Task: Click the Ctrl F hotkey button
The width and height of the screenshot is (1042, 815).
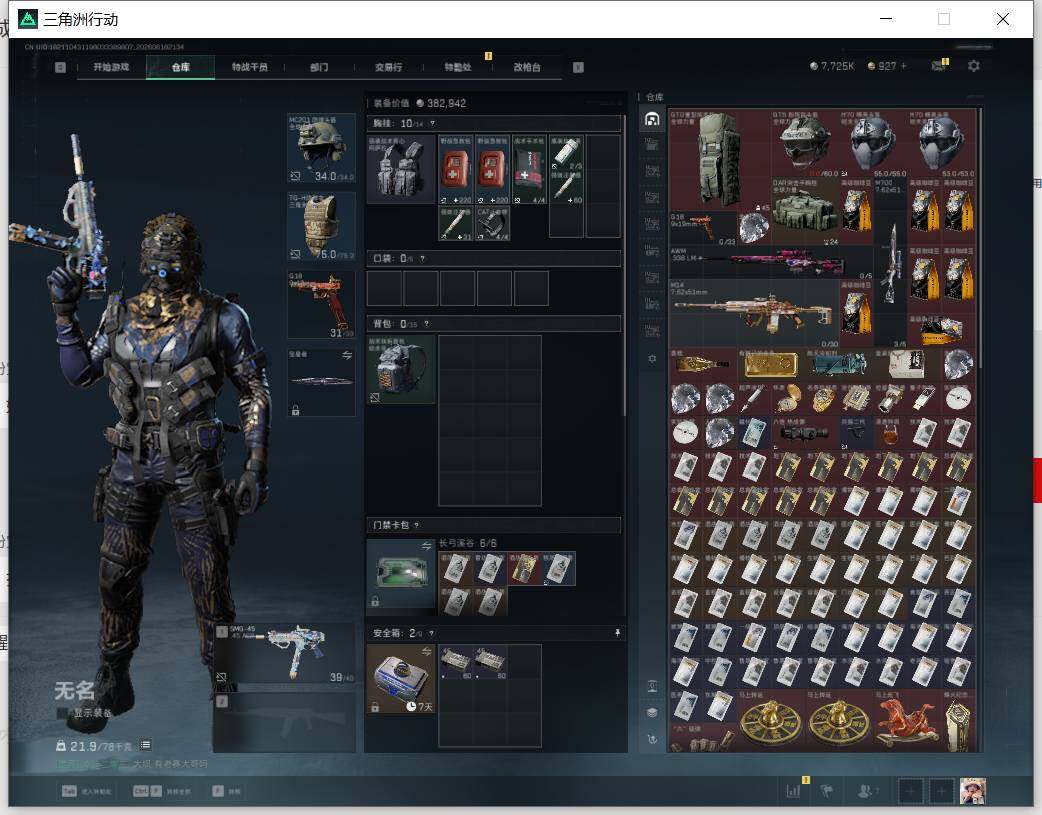Action: (x=161, y=791)
